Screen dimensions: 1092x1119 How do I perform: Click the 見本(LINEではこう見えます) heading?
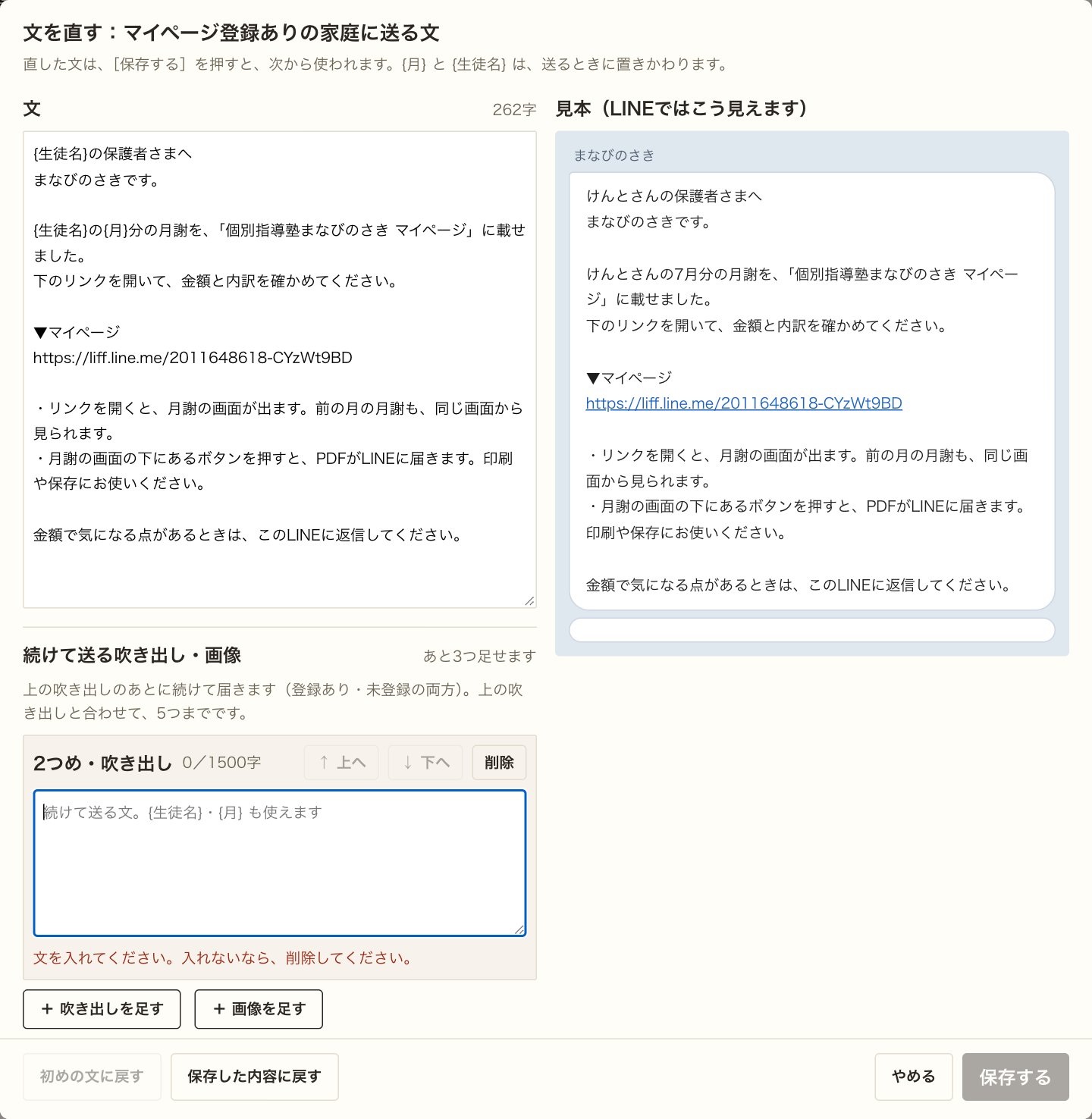[681, 108]
